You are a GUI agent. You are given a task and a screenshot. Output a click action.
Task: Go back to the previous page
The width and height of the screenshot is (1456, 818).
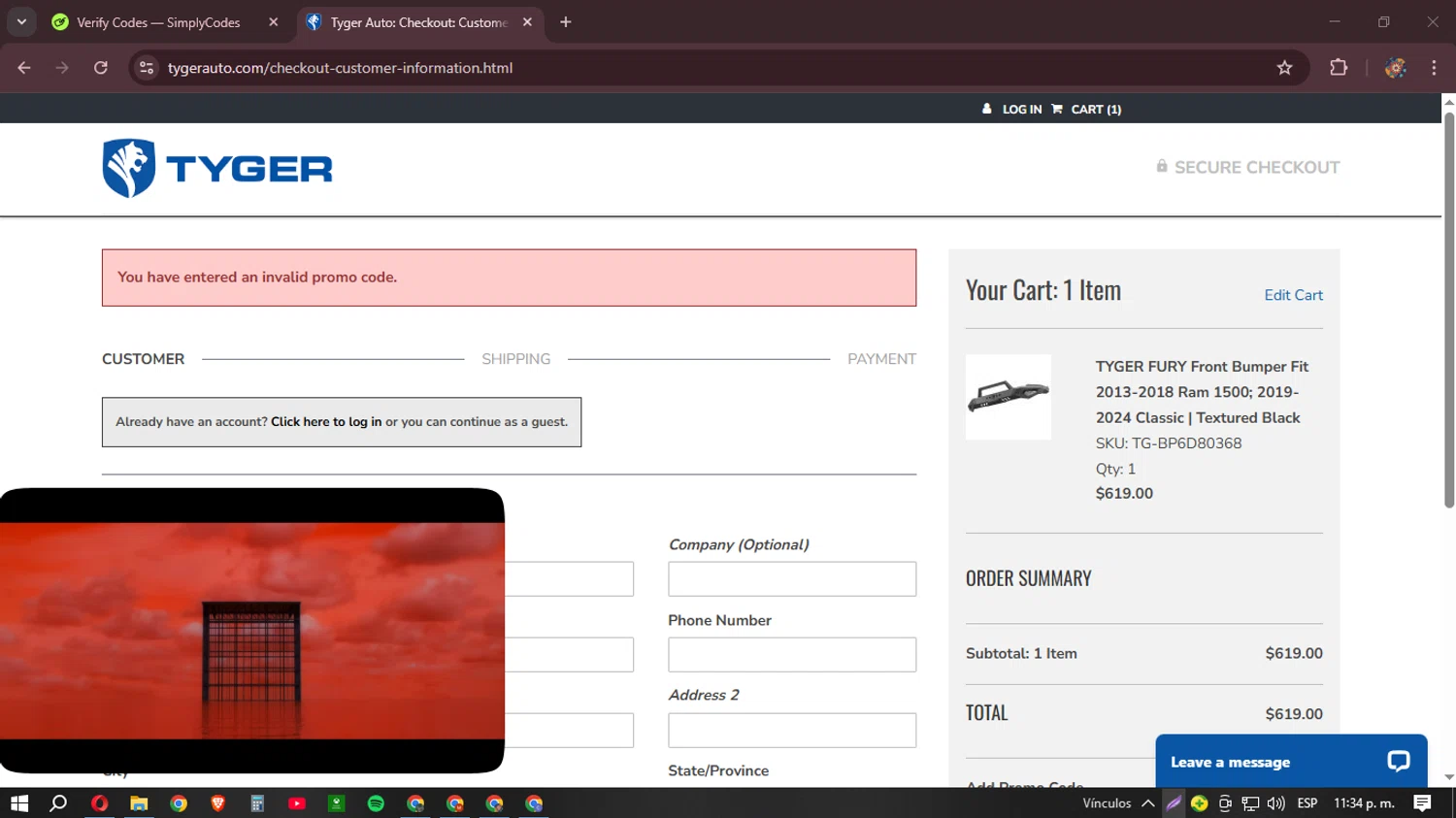24,68
